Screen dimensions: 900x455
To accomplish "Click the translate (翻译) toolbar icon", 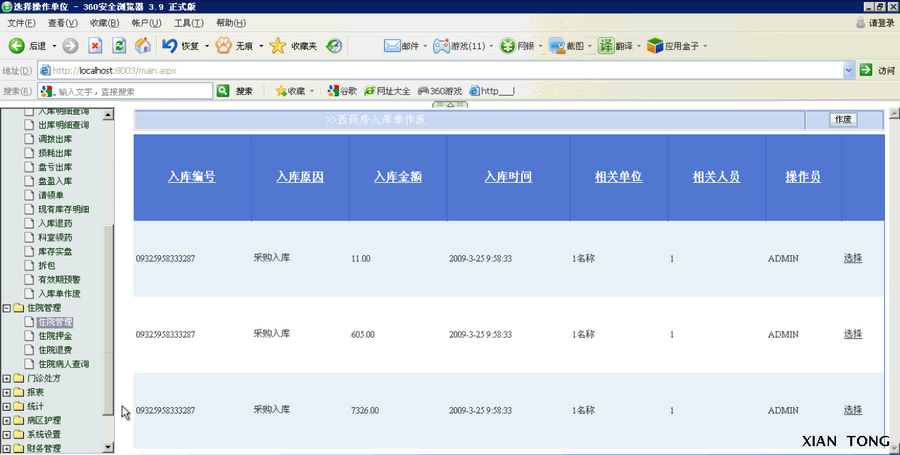I will click(606, 45).
